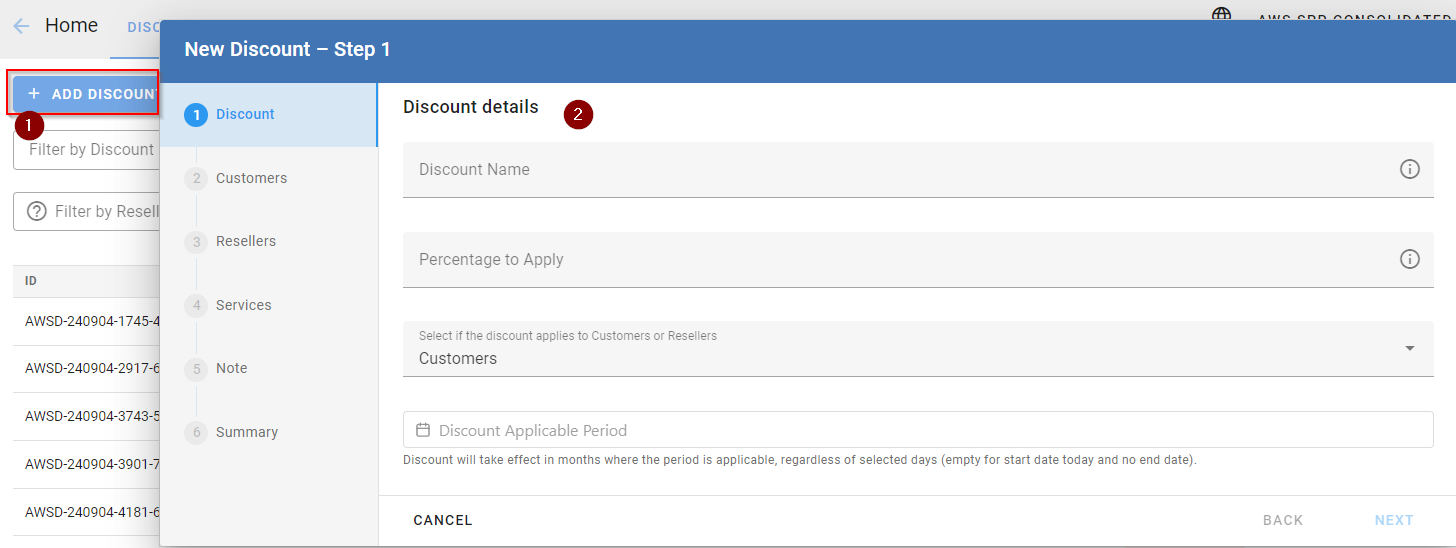Viewport: 1456px width, 548px height.
Task: Go to step 3 Resellers
Action: (245, 242)
